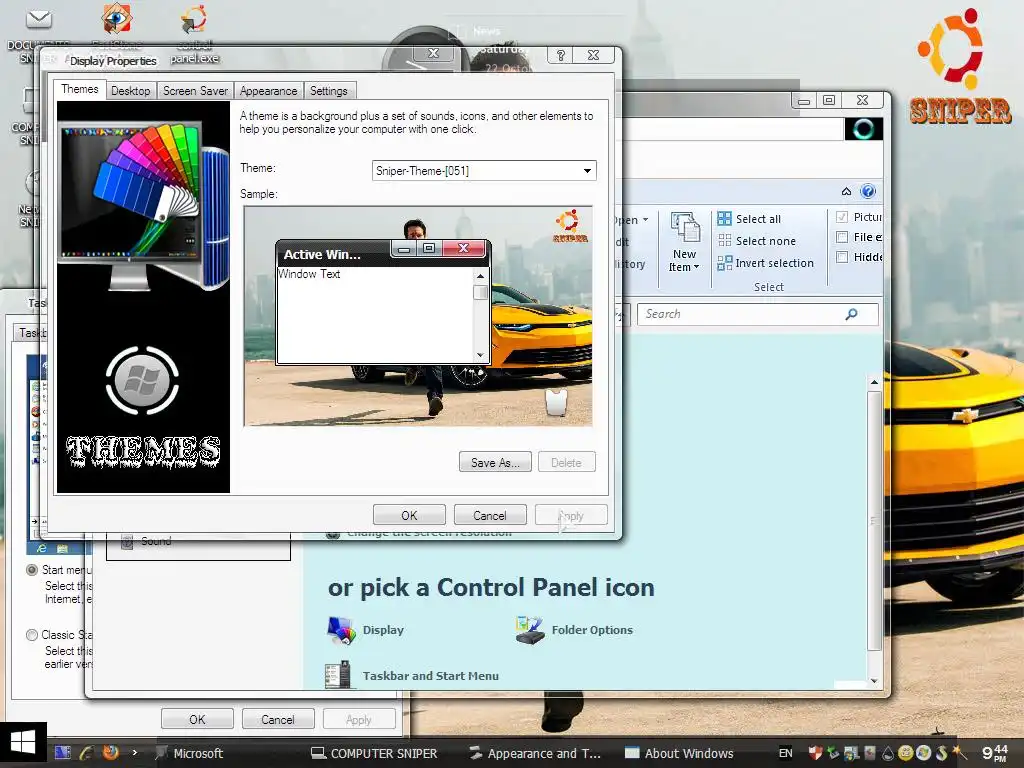Open the Display control panel link
1024x768 pixels.
[383, 630]
